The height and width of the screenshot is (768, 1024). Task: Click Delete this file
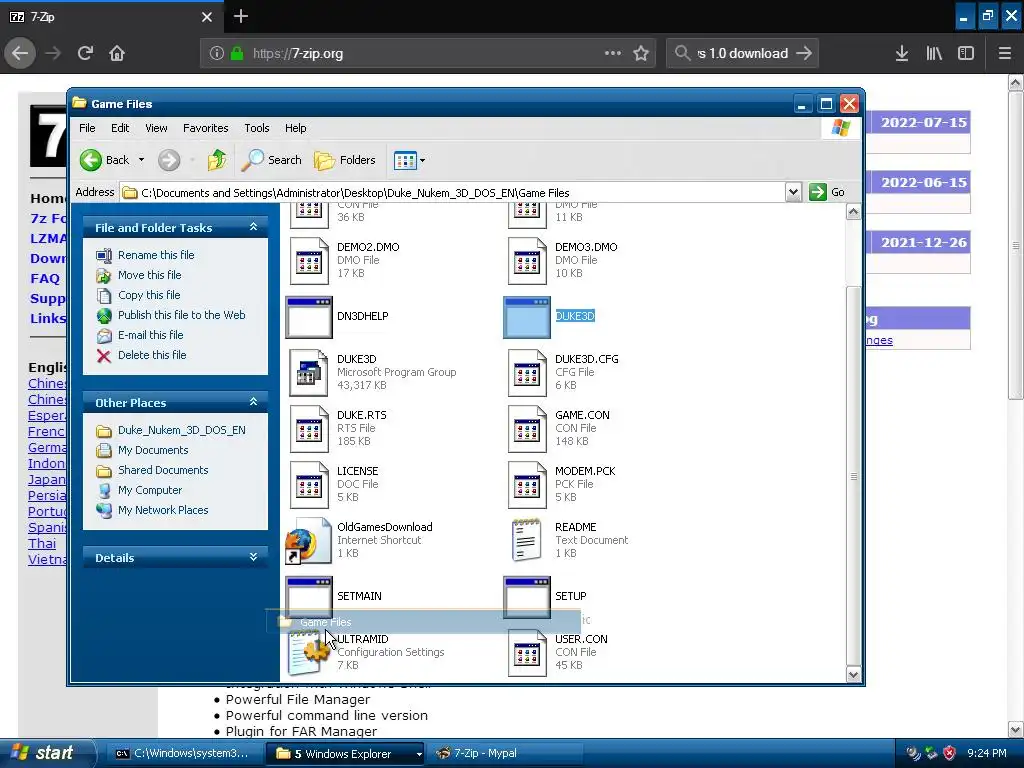(152, 355)
